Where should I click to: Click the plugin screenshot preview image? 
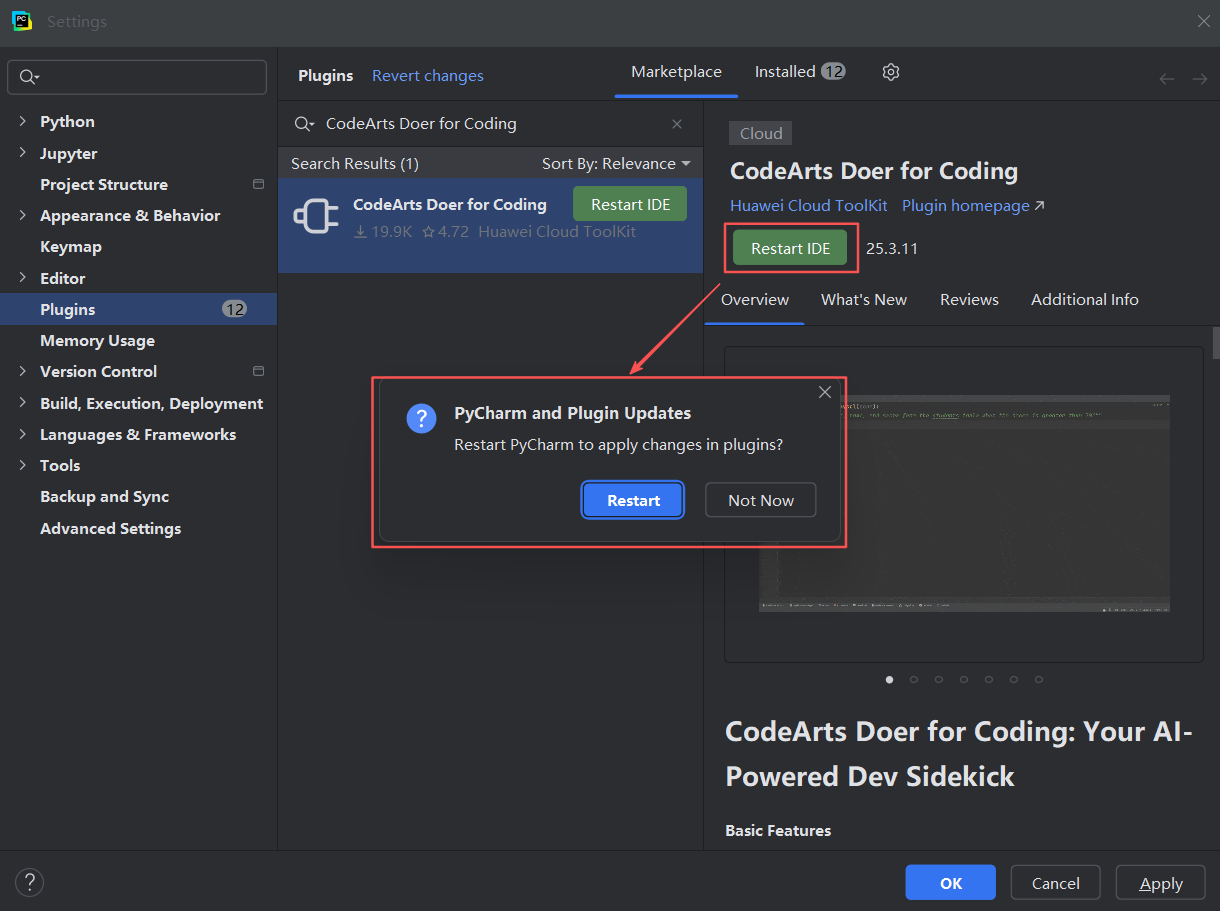tap(964, 503)
